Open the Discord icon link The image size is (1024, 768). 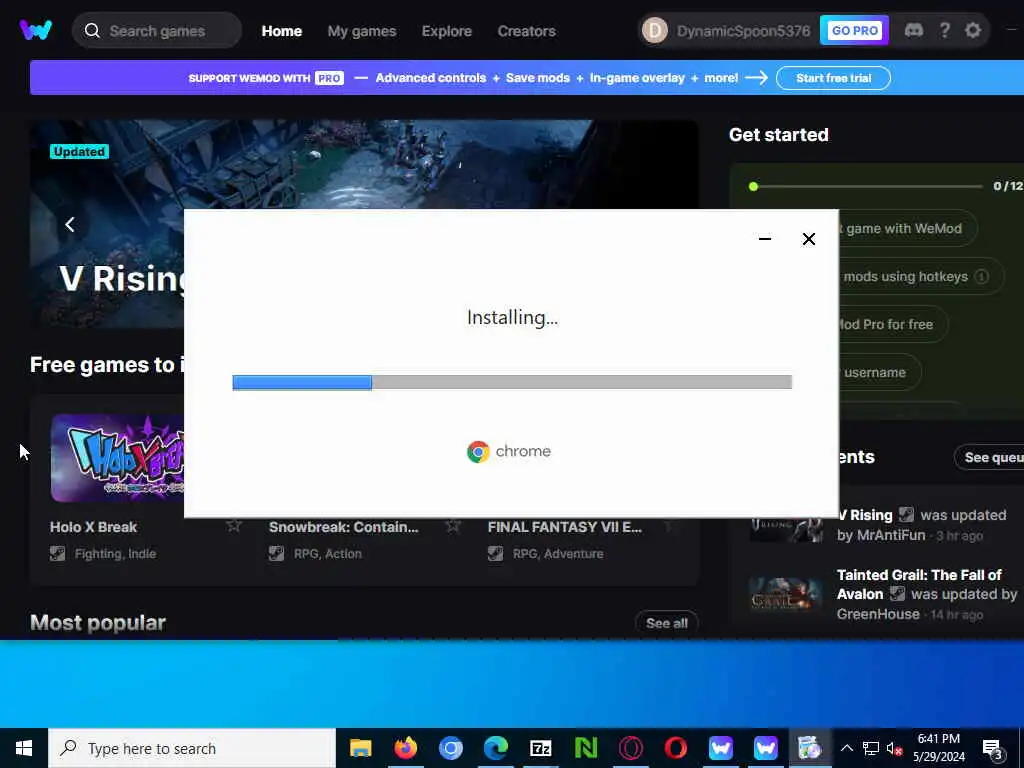pyautogui.click(x=914, y=30)
